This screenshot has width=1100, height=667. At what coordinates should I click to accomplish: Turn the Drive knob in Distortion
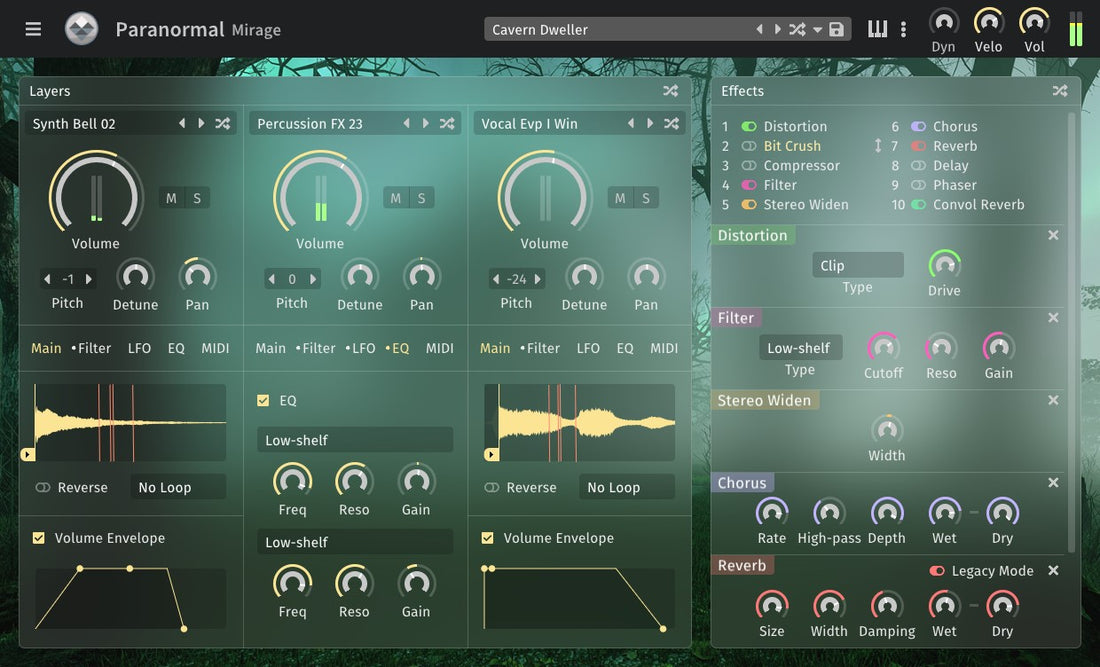point(944,265)
